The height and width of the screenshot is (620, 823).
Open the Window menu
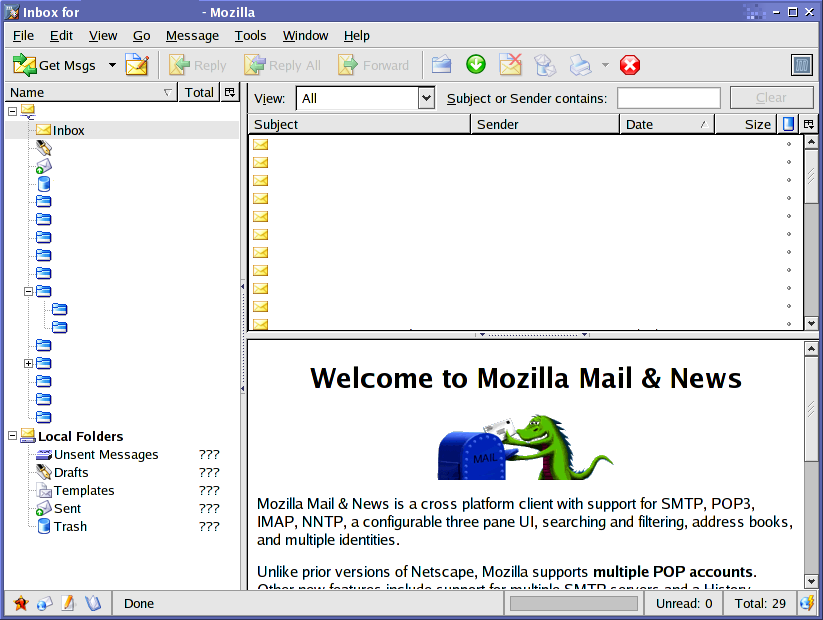coord(305,36)
